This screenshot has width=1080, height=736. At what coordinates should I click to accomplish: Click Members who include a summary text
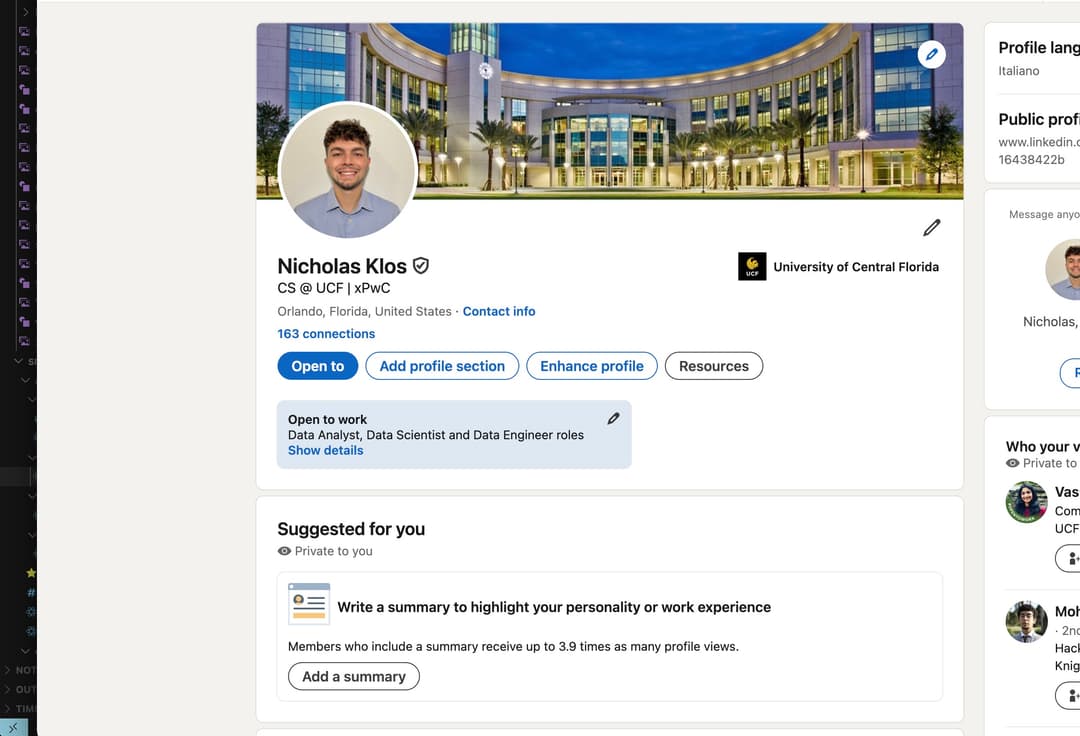(x=513, y=646)
